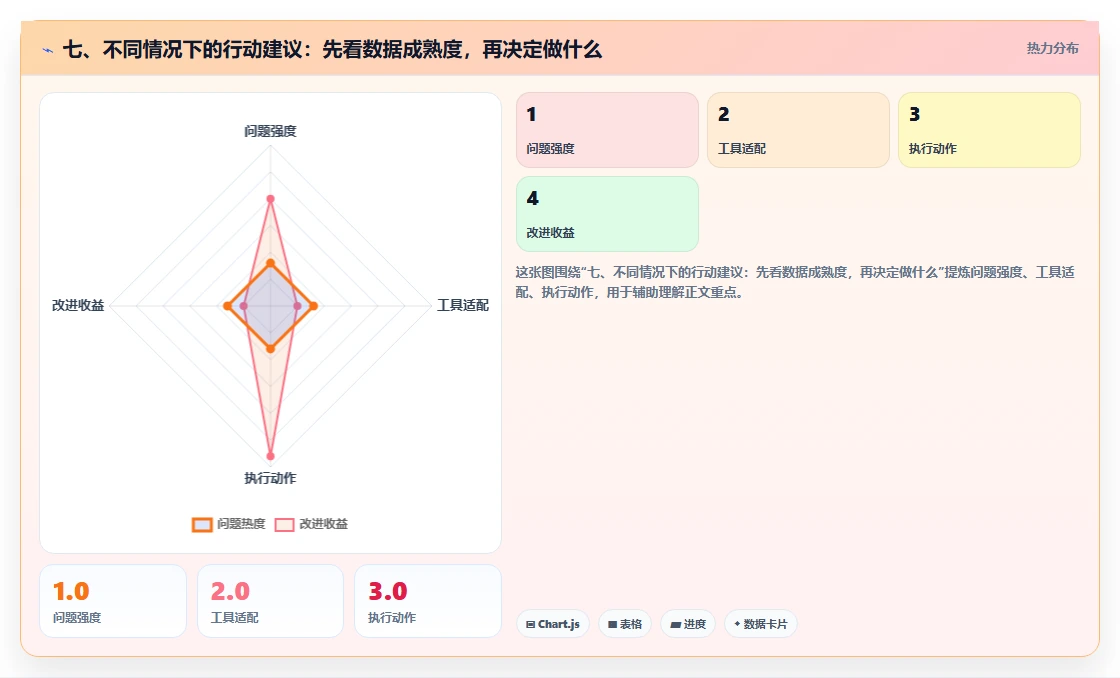Viewport: 1120px width, 678px height.
Task: Click the 问题强度 axis label on radar
Action: [x=270, y=131]
